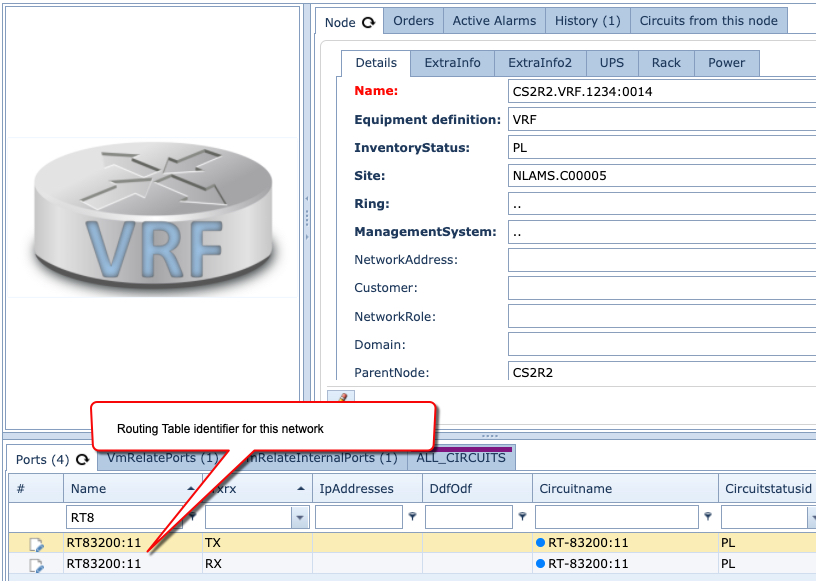Open the document icon on the TX port row
The height and width of the screenshot is (583, 818).
coord(37,542)
